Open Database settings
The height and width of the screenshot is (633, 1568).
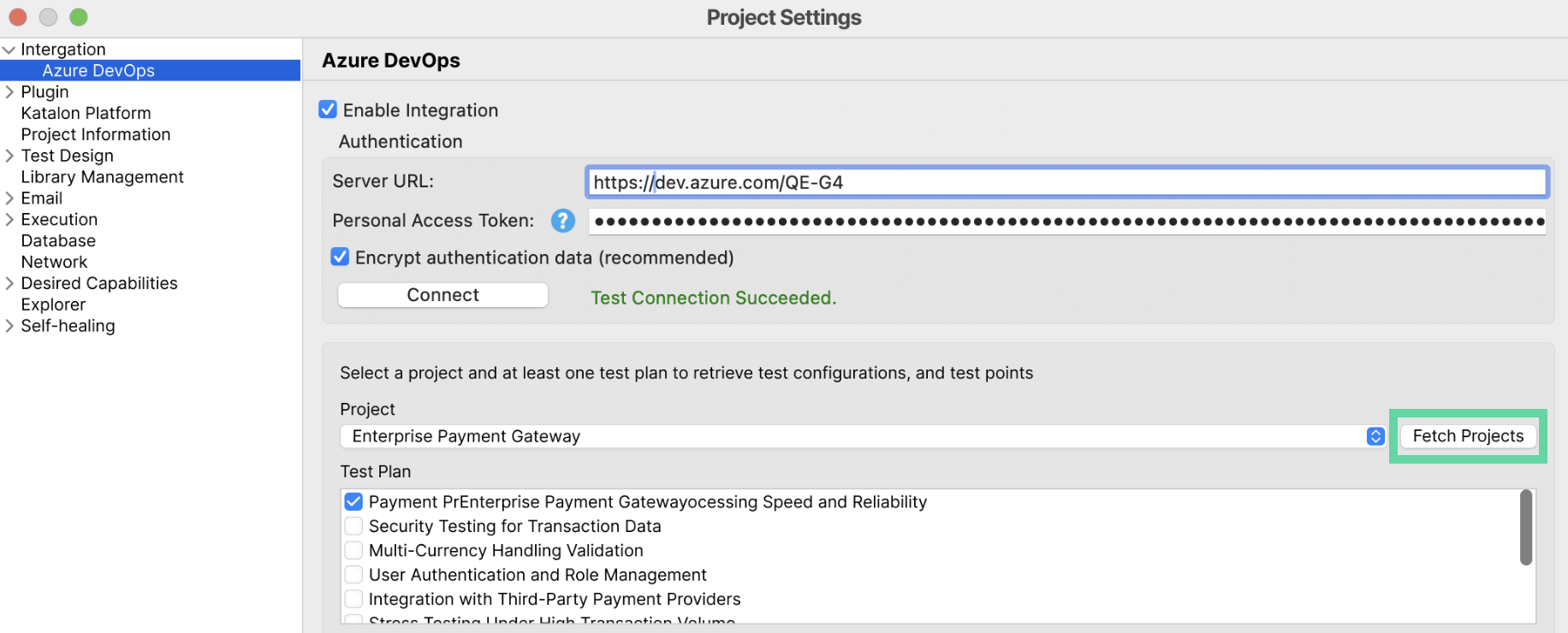tap(58, 240)
